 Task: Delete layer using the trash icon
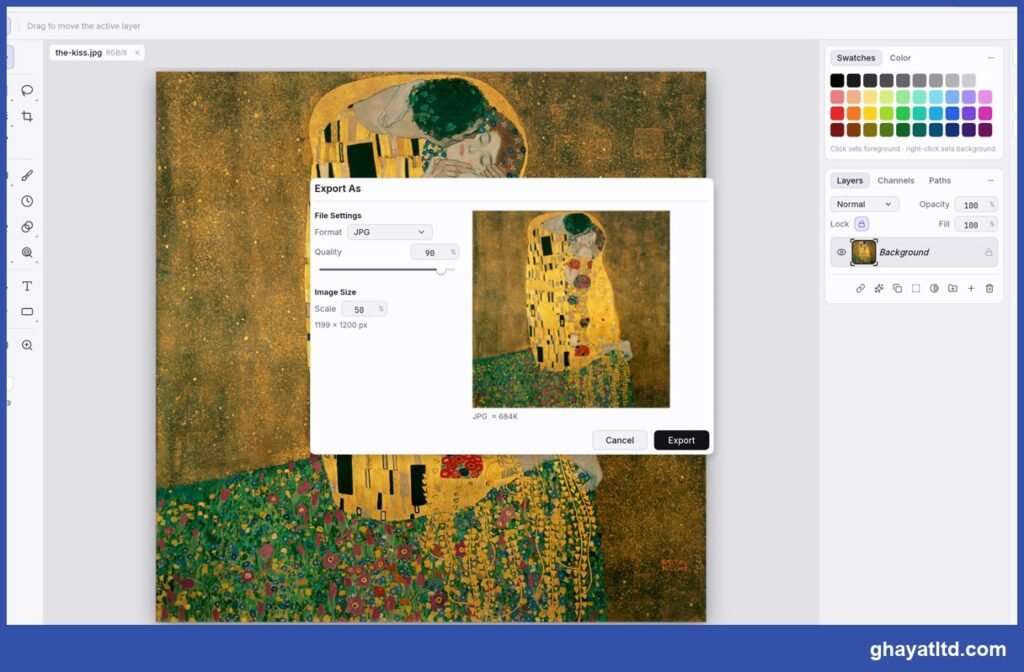click(989, 288)
